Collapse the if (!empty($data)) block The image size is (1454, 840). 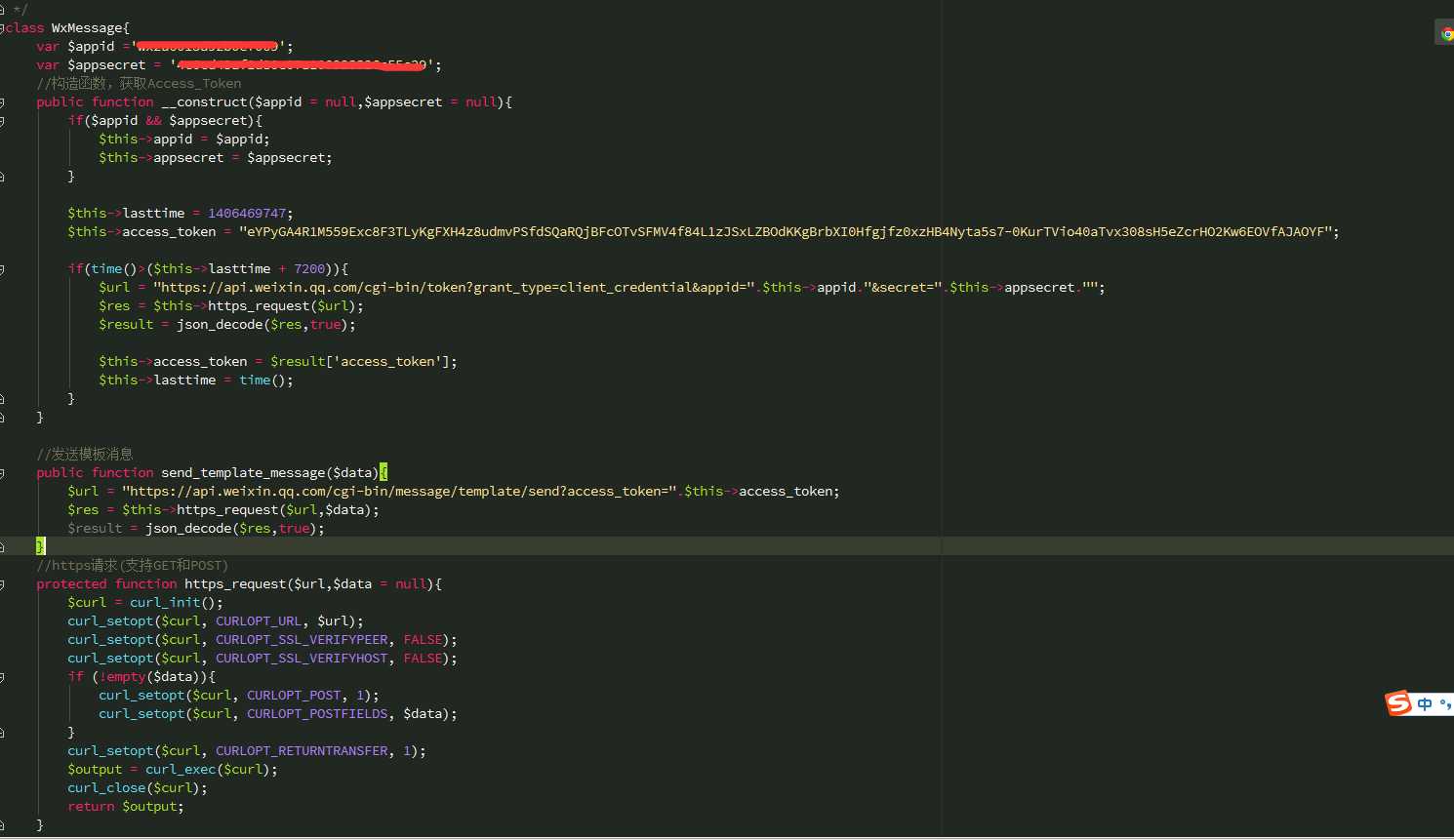point(3,677)
